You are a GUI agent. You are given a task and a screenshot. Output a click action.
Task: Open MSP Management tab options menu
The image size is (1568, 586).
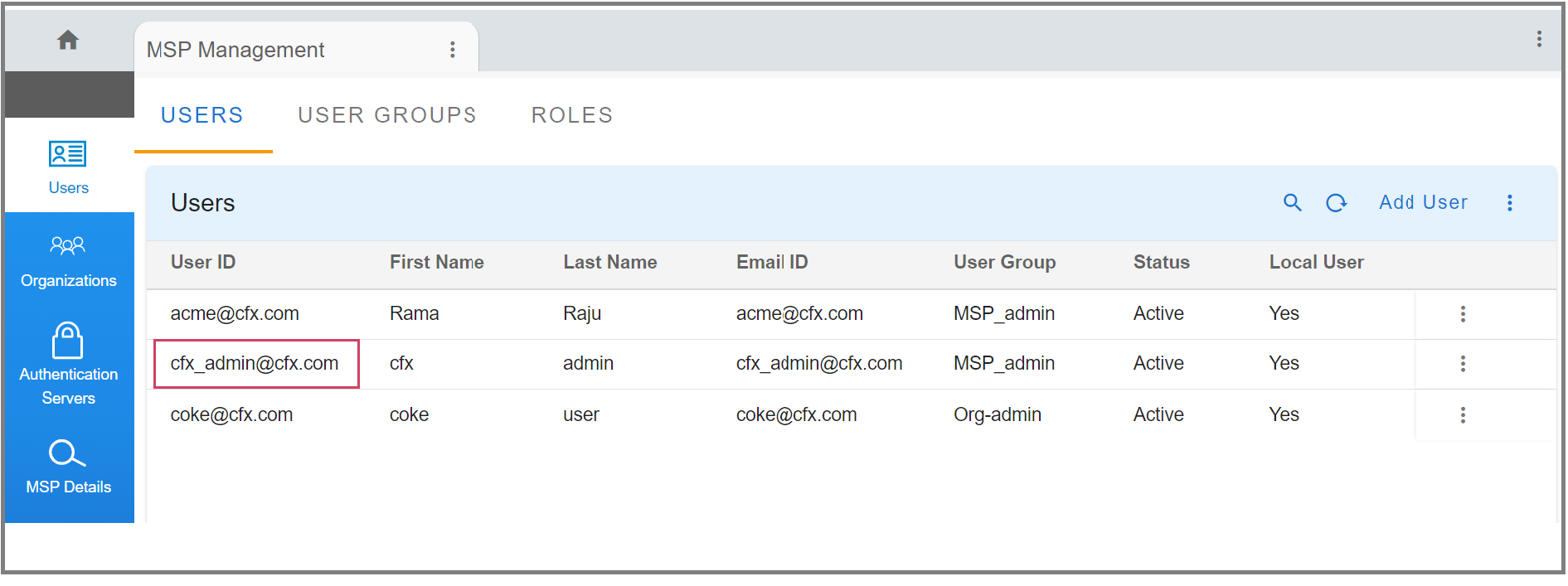[453, 50]
